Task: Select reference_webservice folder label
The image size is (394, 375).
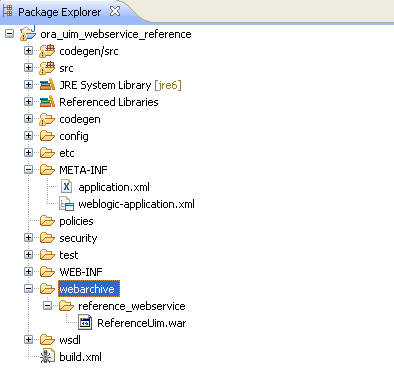Action: pyautogui.click(x=132, y=306)
